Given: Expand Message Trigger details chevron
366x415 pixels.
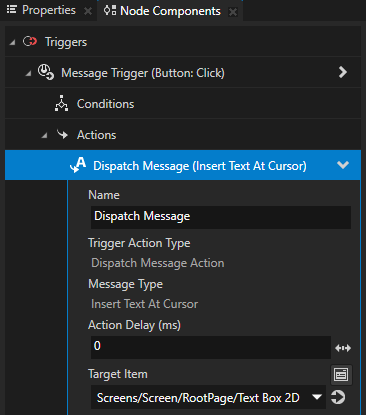Looking at the screenshot, I should 343,72.
